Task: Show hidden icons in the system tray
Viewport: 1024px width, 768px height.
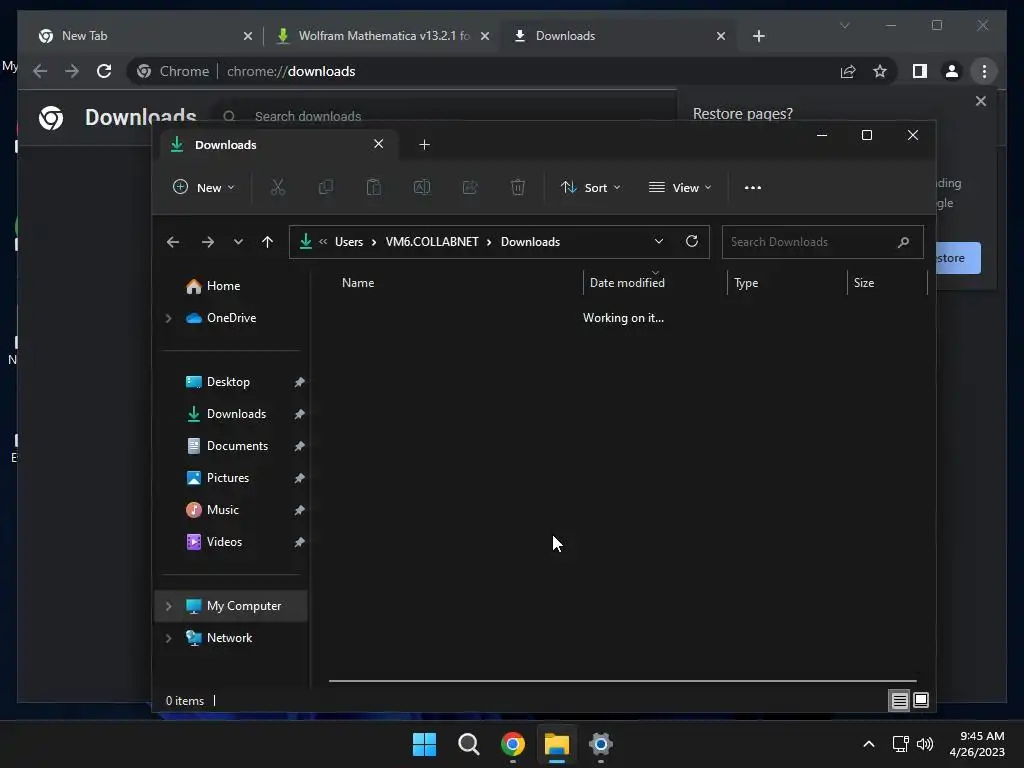Action: [x=869, y=744]
